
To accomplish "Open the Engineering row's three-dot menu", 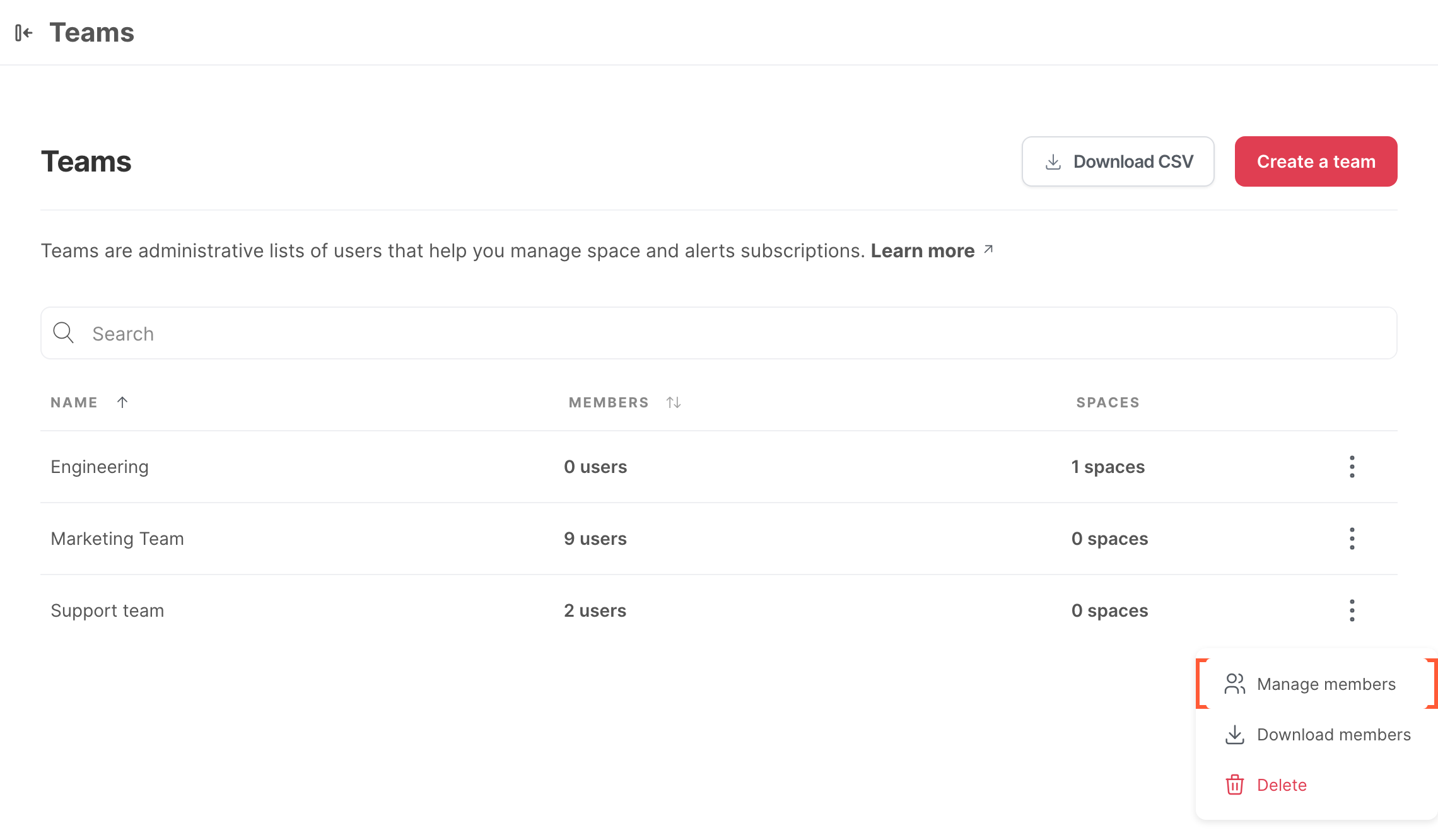I will click(1352, 467).
